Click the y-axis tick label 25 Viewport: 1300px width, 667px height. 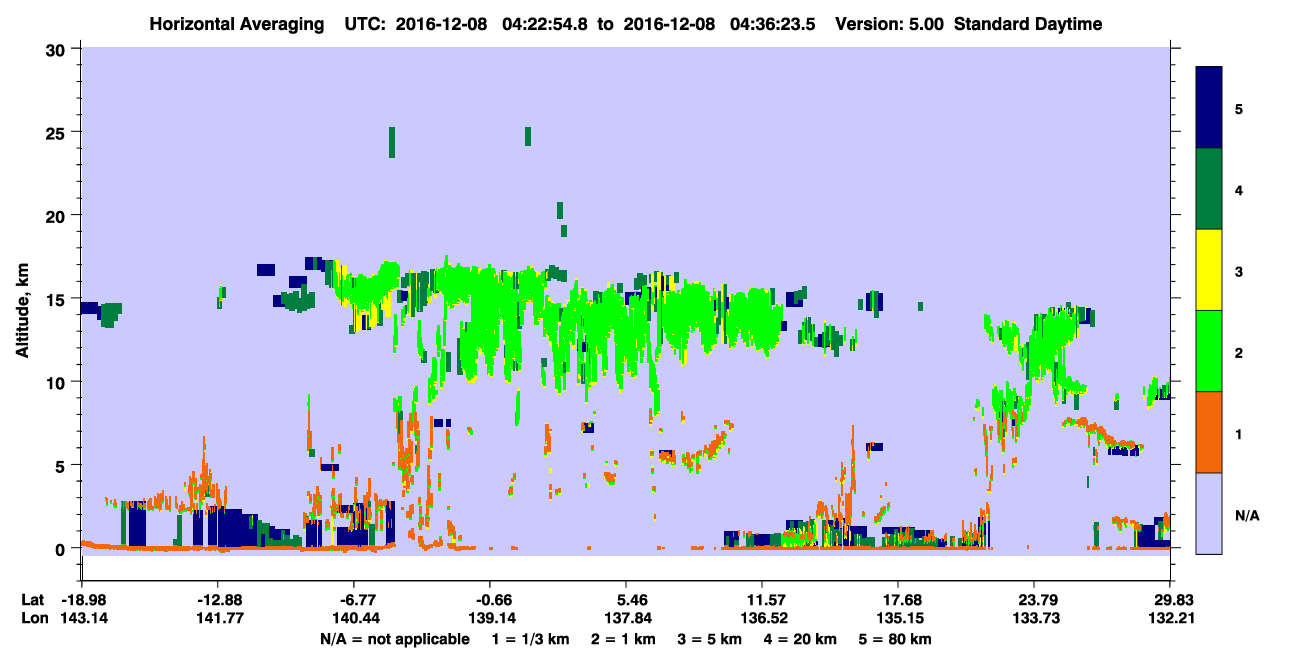pyautogui.click(x=58, y=132)
